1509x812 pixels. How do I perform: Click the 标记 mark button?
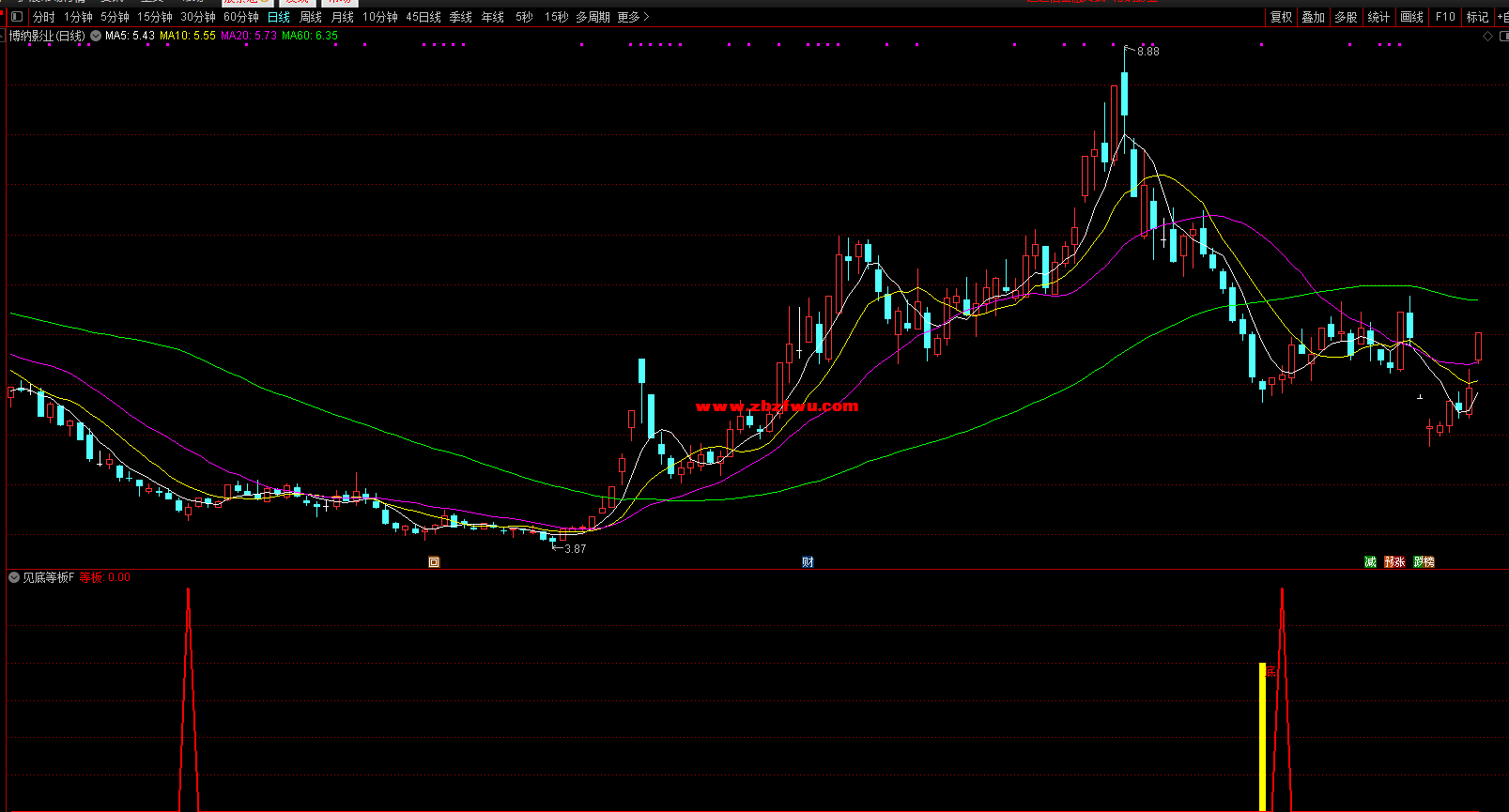point(1477,17)
